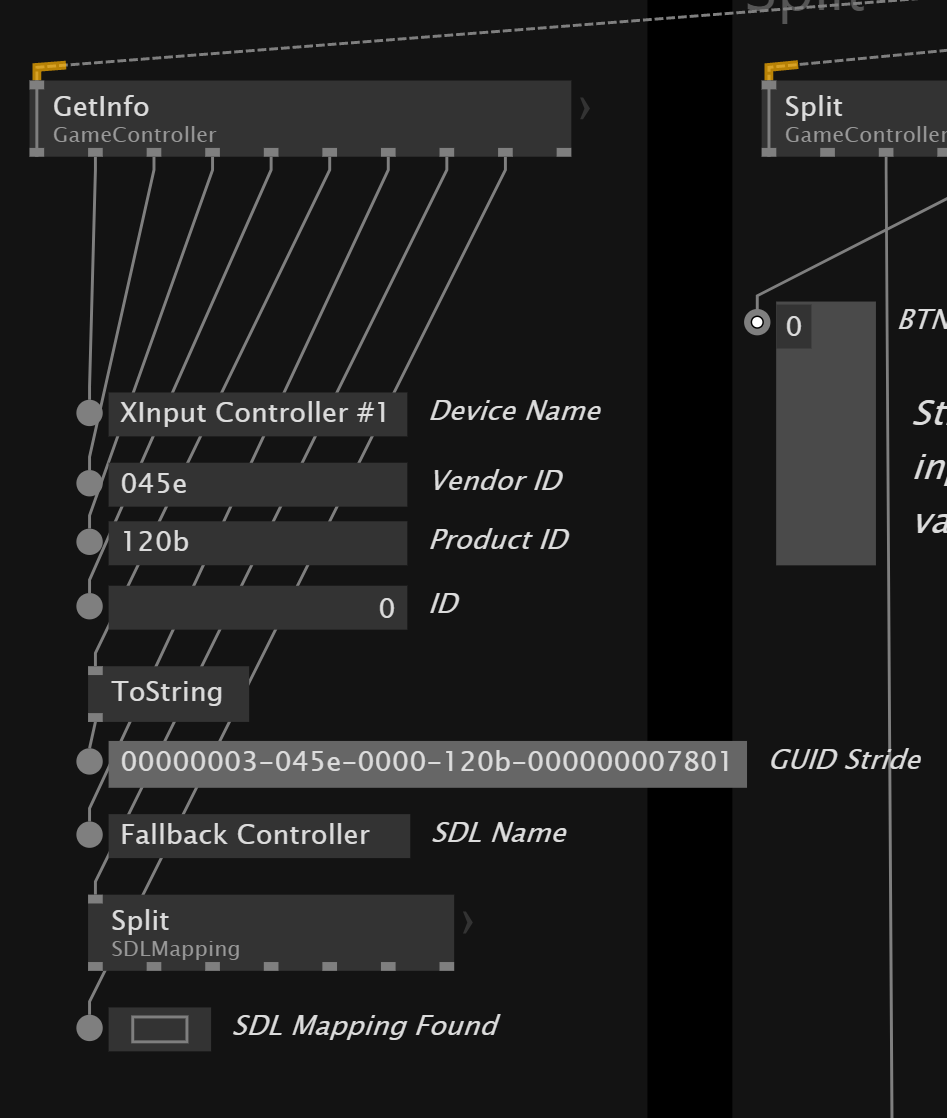Select the radio-style pin beside the BTN box

(x=757, y=322)
